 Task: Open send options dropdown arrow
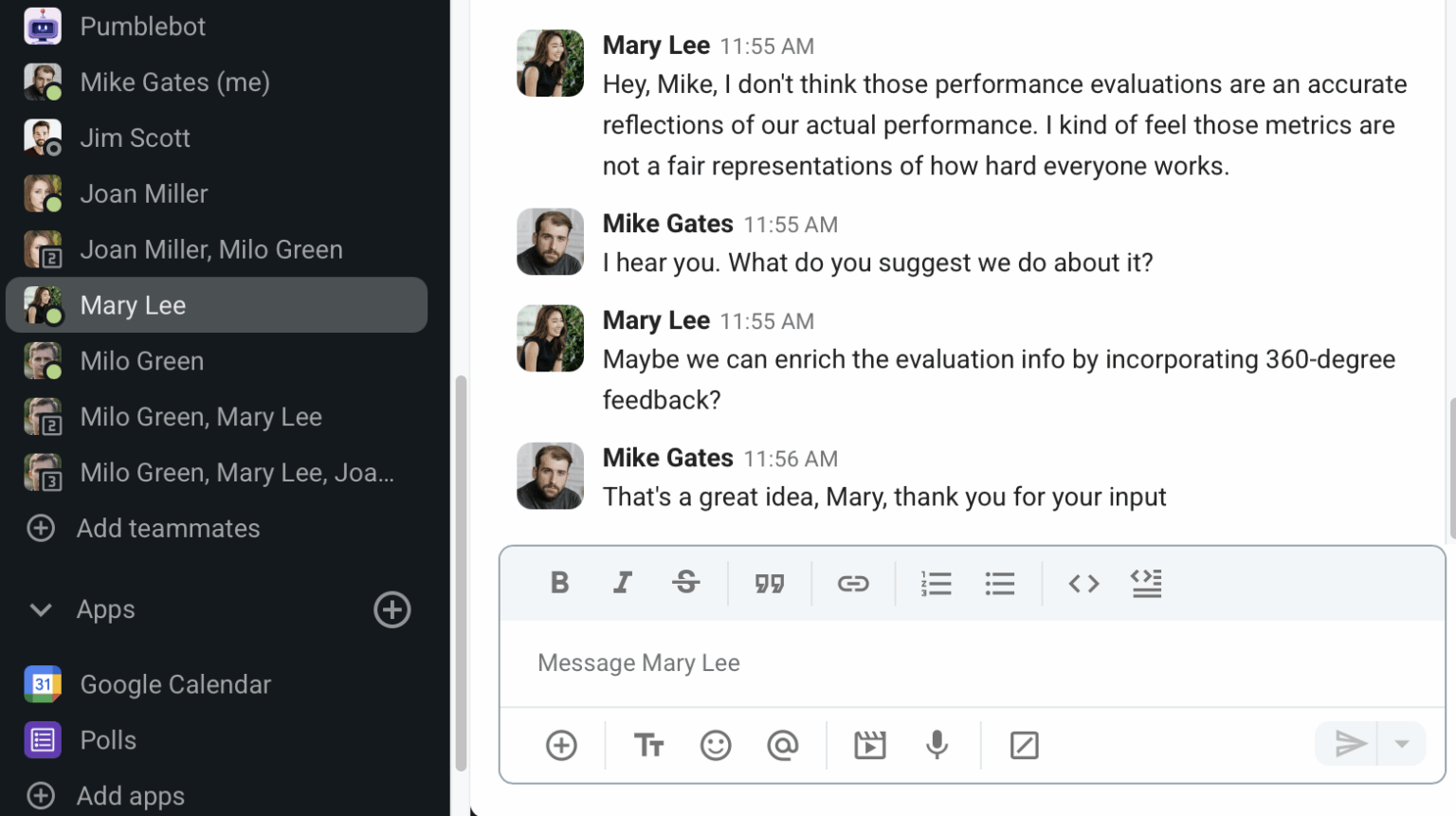tap(1402, 744)
